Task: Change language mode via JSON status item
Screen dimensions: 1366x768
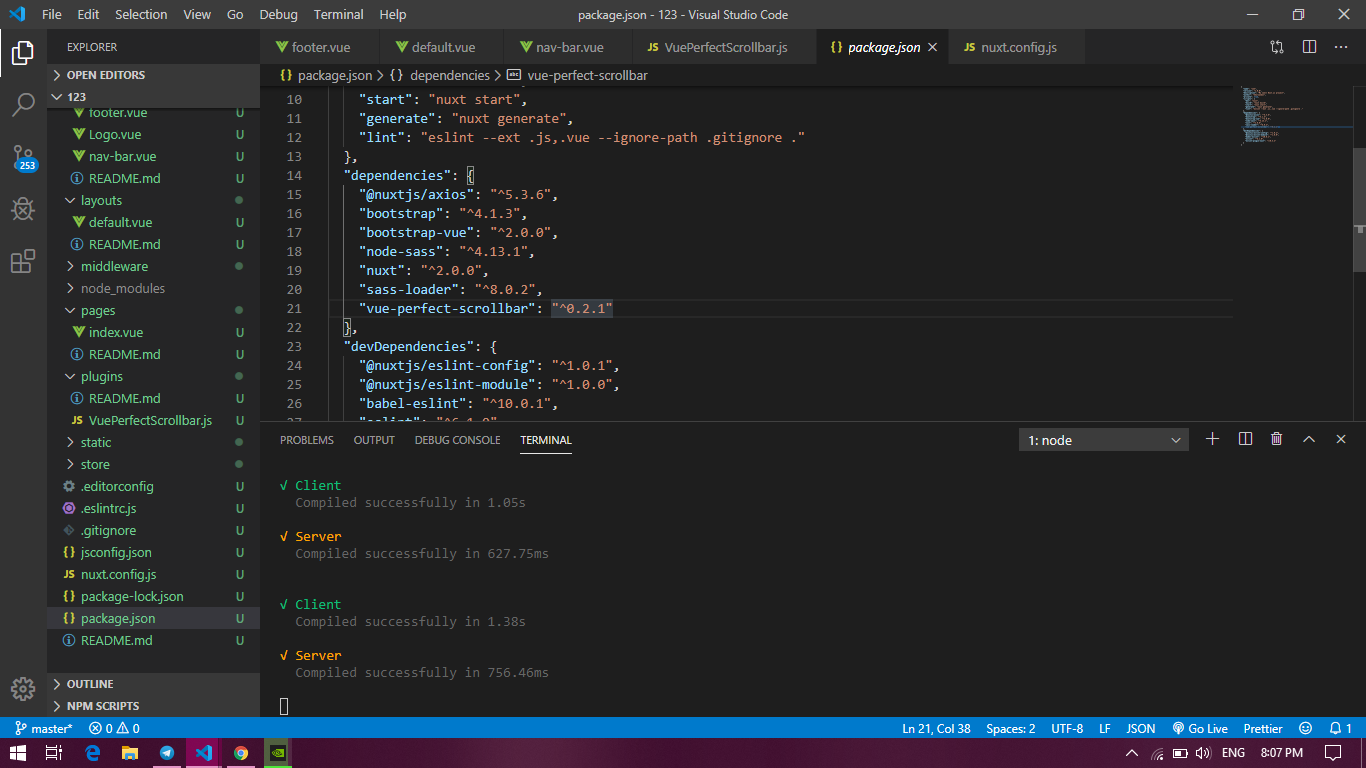Action: [x=1141, y=728]
